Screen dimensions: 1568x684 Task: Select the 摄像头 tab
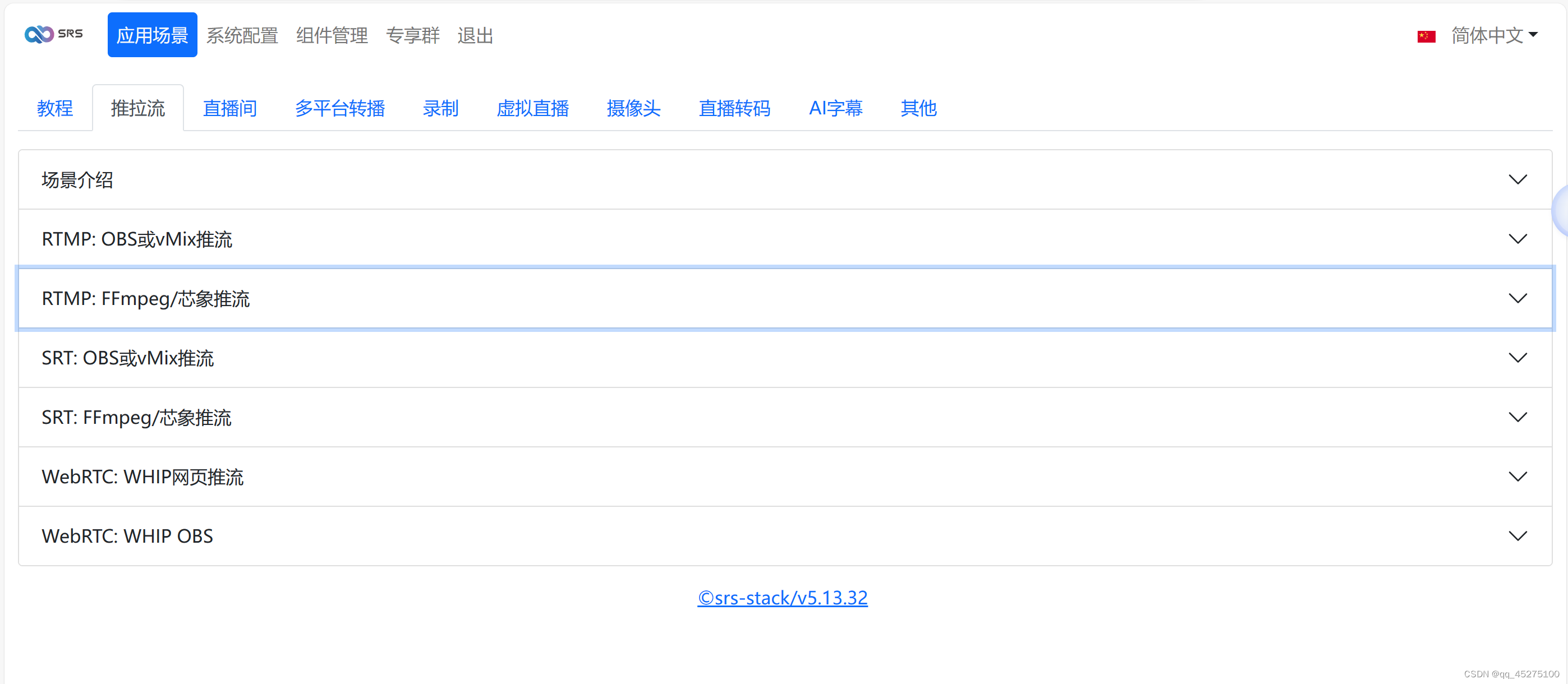[x=634, y=108]
